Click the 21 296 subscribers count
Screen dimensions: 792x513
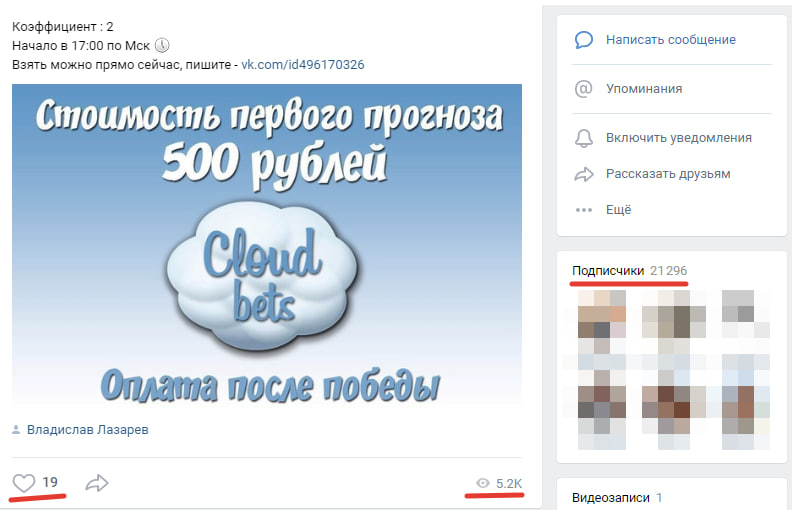668,271
